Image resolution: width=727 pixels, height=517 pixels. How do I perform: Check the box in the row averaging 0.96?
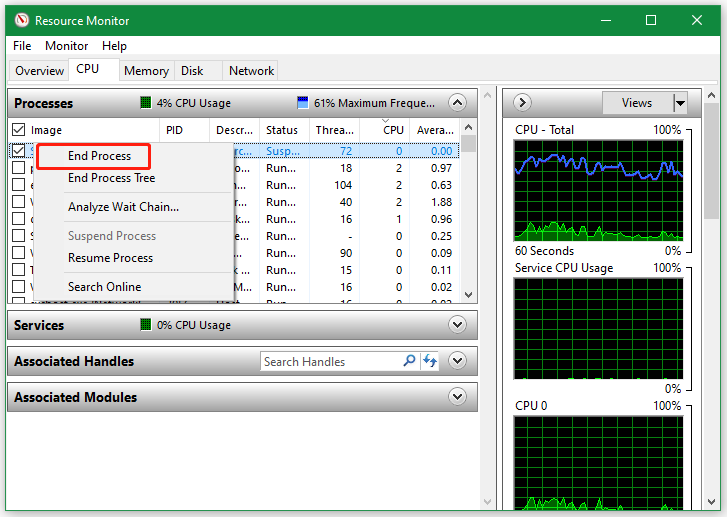coord(19,218)
